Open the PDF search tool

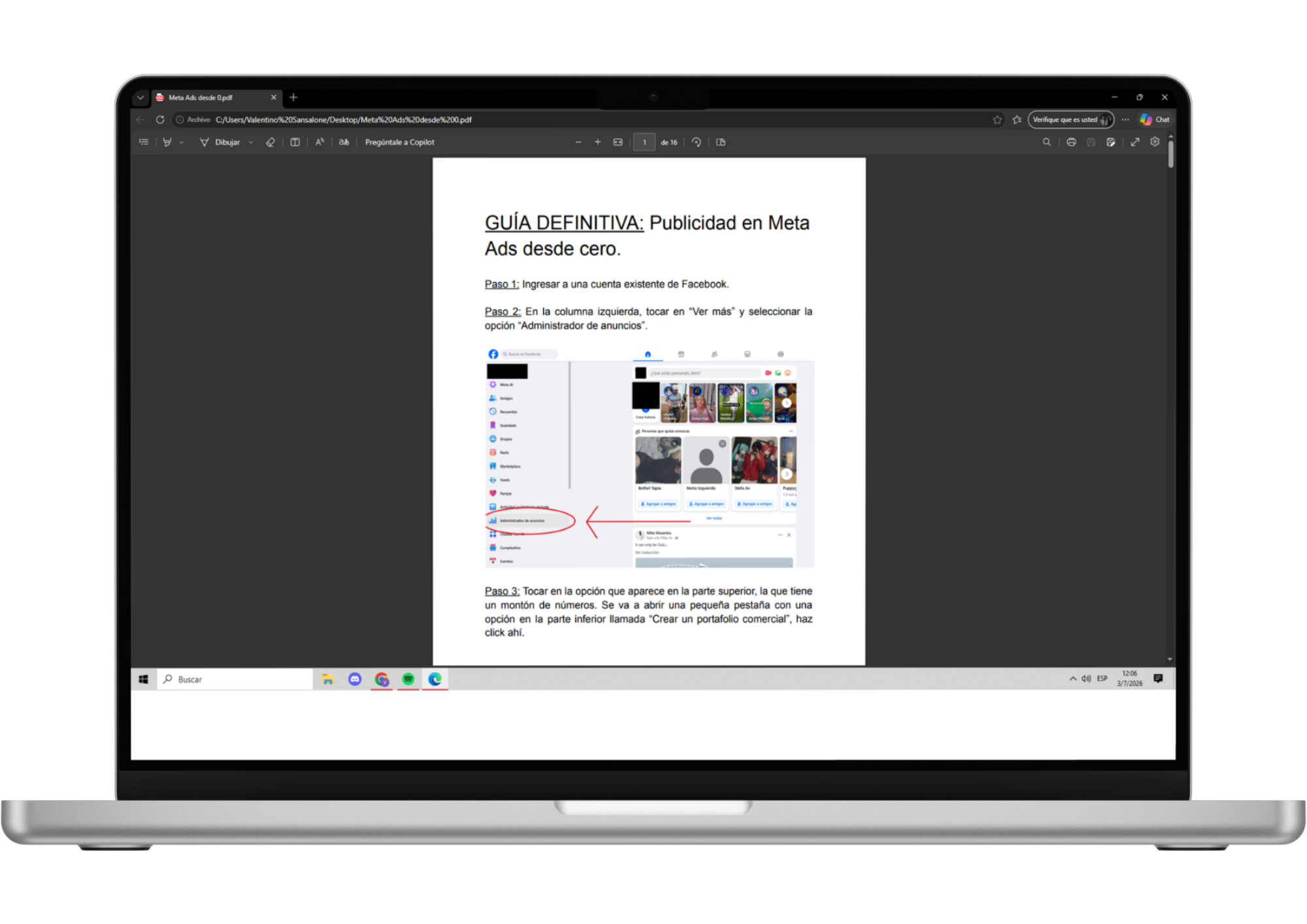pyautogui.click(x=1047, y=142)
